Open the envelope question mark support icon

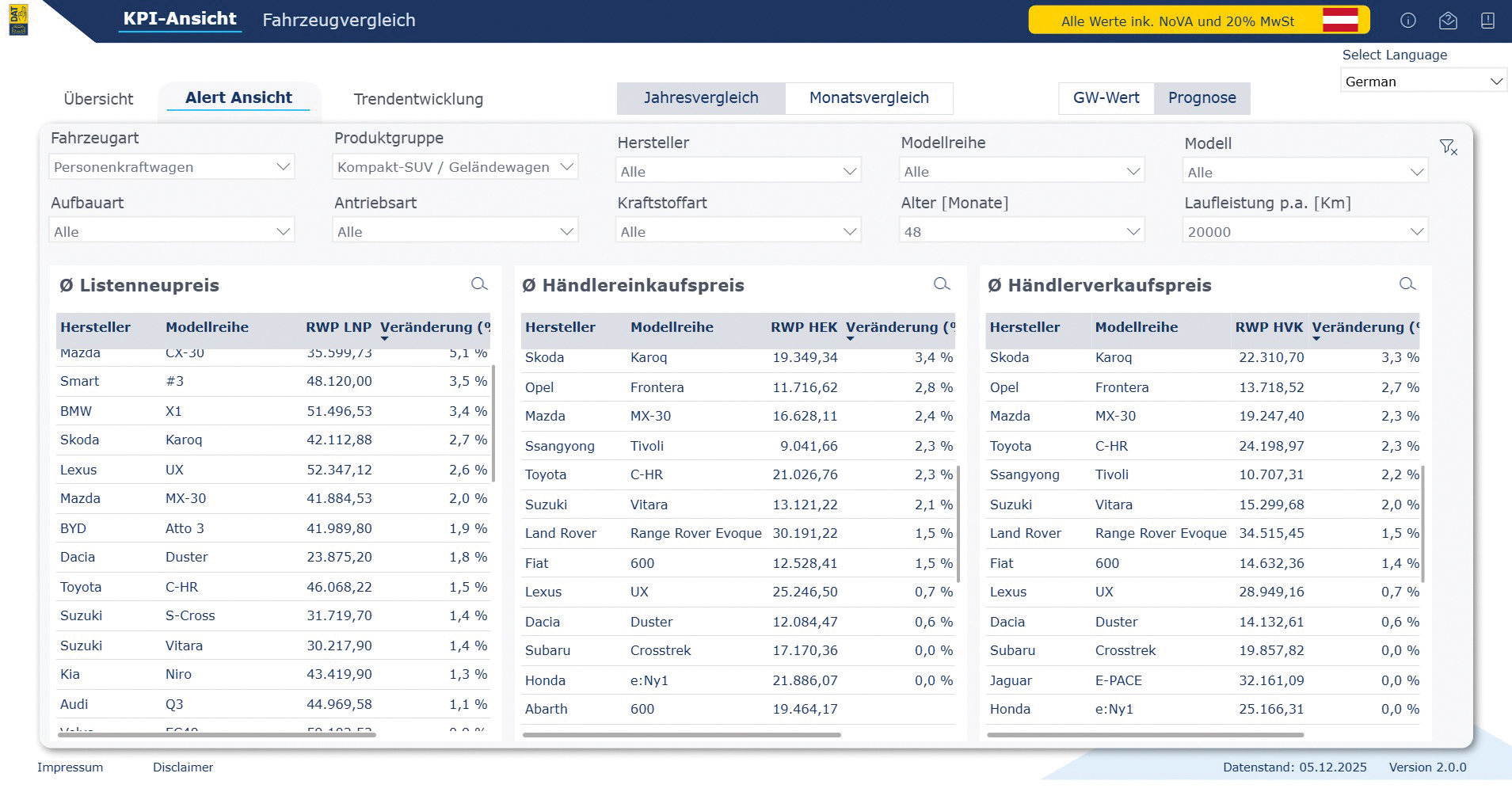(1448, 21)
